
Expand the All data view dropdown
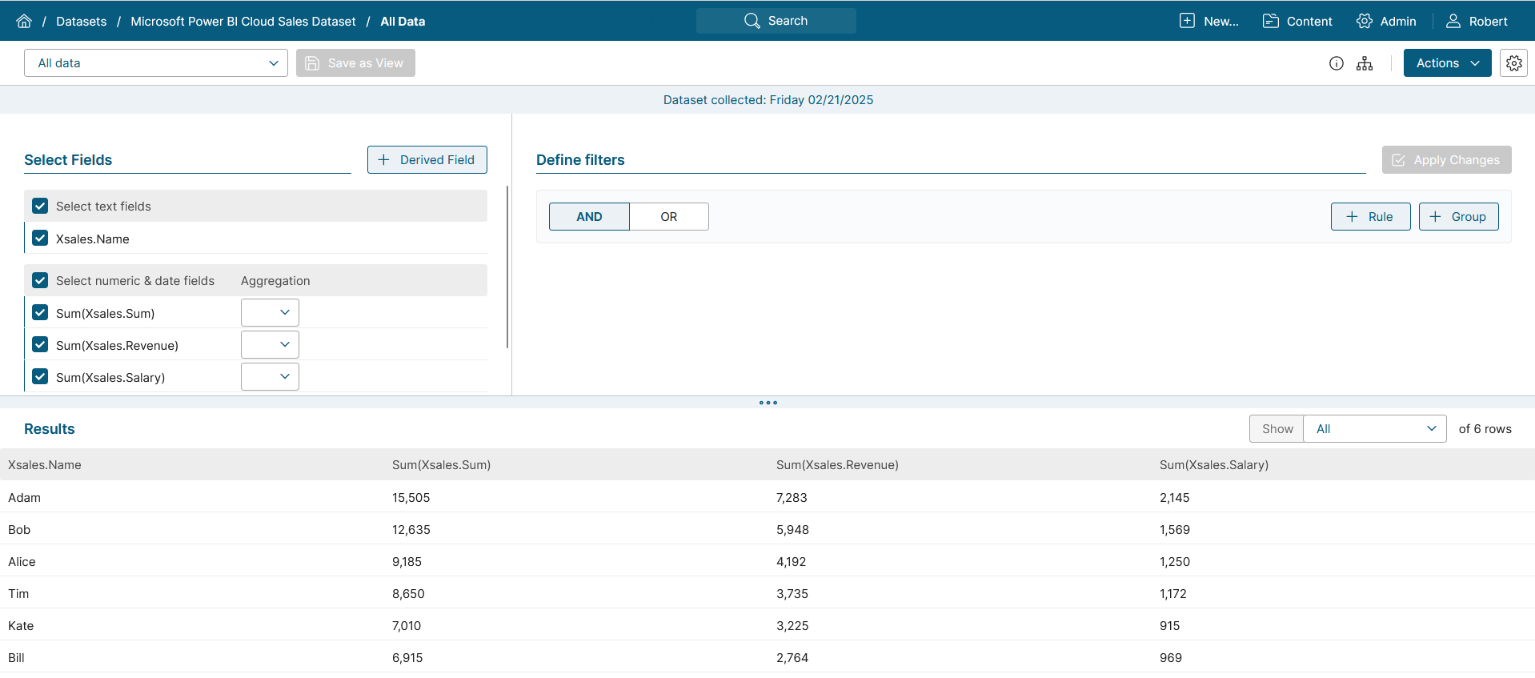156,63
